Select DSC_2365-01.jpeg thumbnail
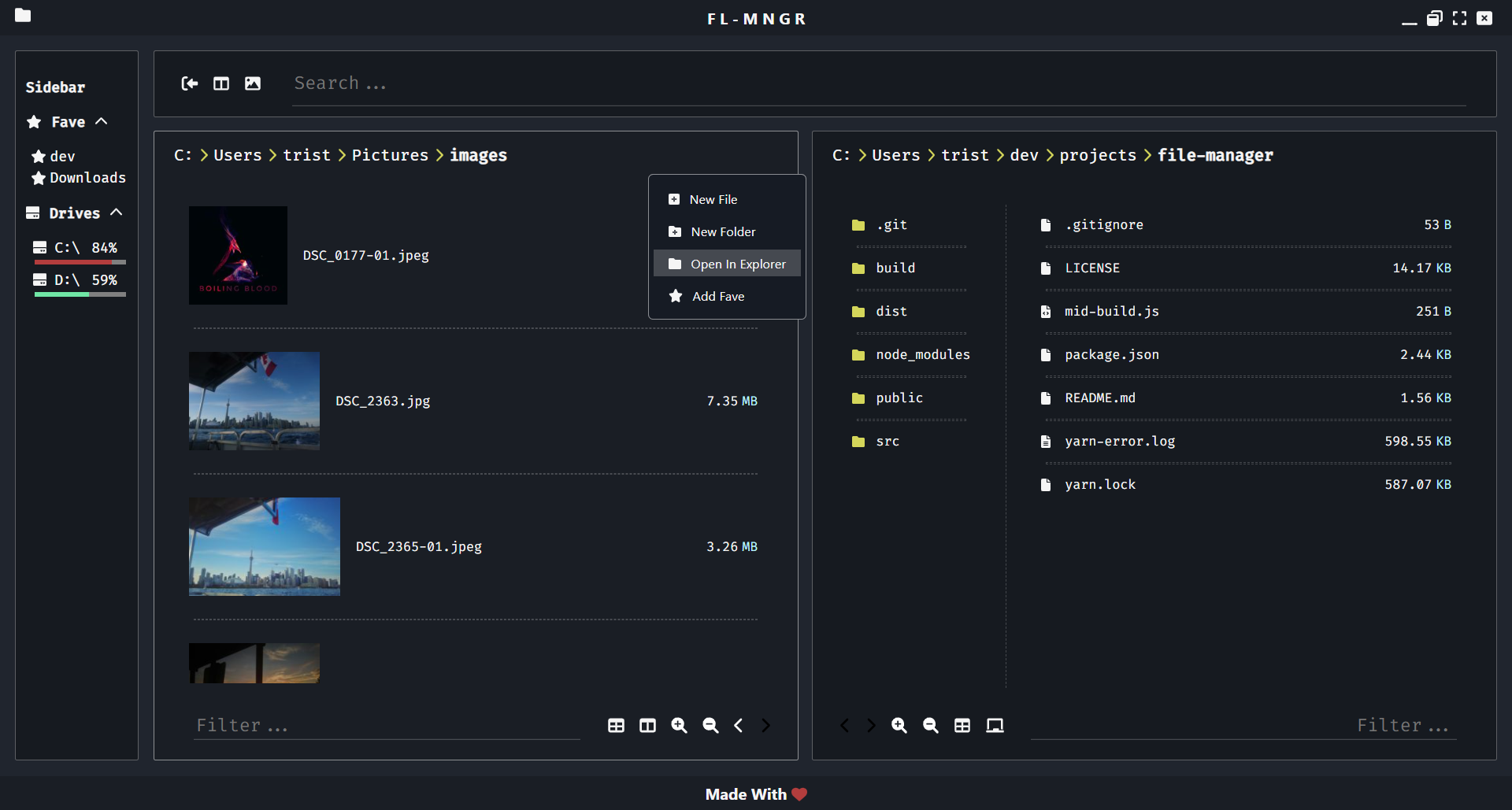The height and width of the screenshot is (810, 1512). coord(265,546)
